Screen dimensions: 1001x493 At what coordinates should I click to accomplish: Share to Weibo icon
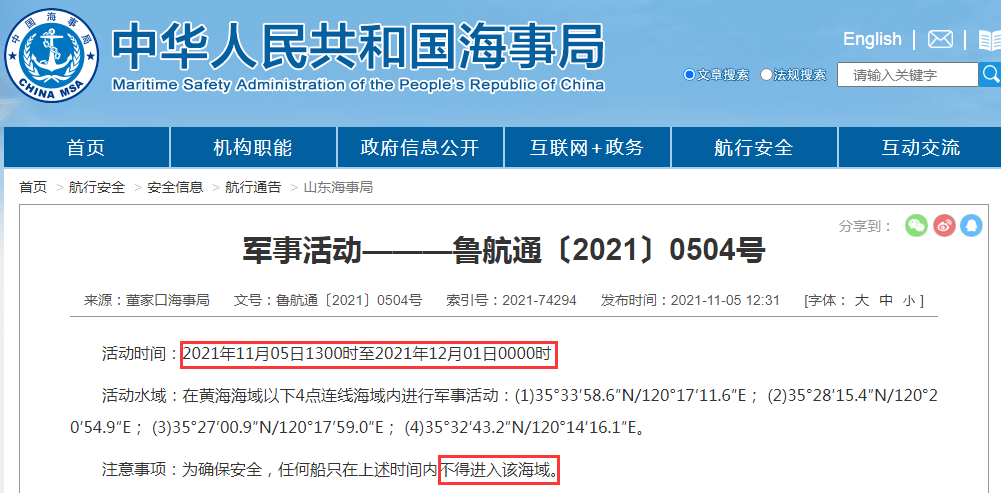(944, 225)
